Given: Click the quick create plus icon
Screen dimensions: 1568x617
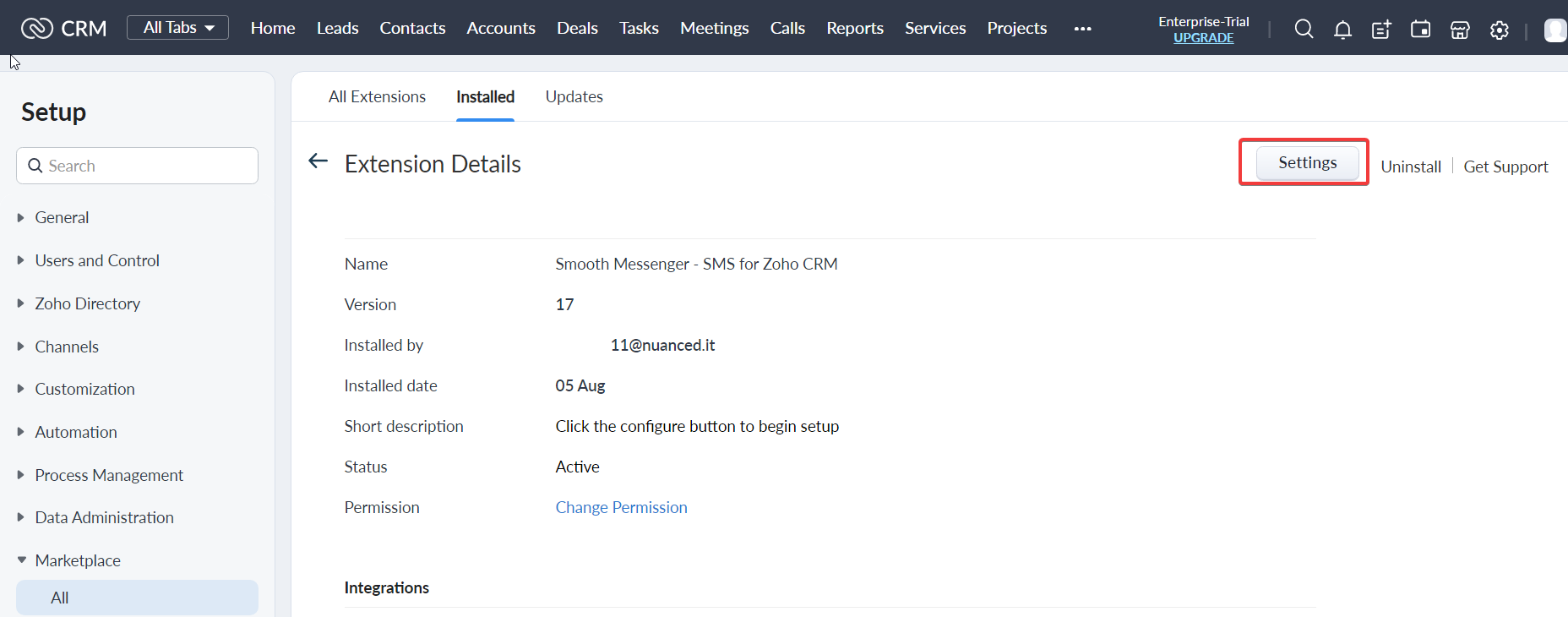Looking at the screenshot, I should click(1381, 30).
